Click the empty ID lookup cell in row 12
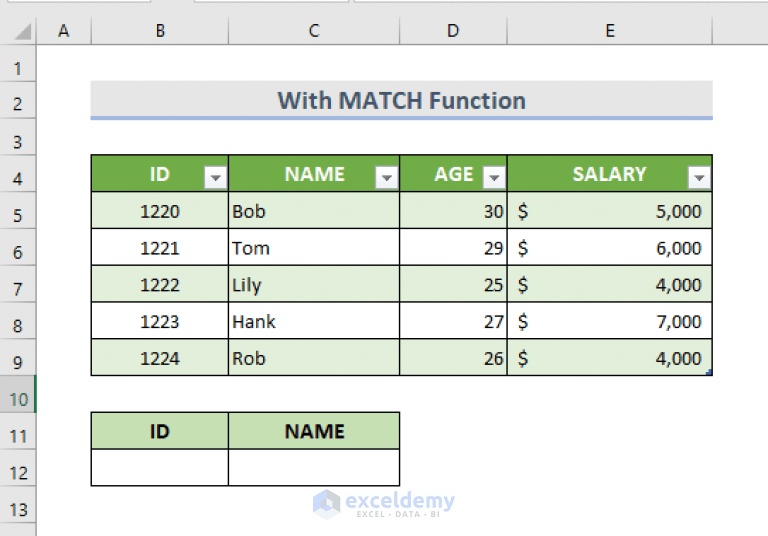Image resolution: width=768 pixels, height=536 pixels. [x=160, y=467]
